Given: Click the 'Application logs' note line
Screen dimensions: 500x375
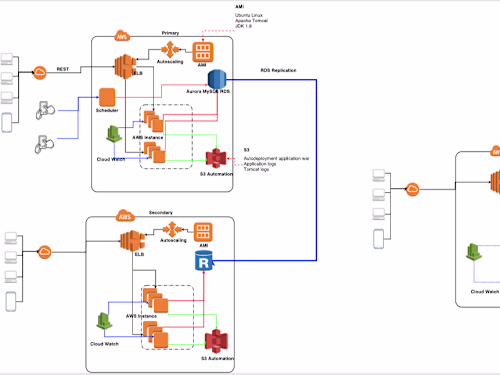Looking at the screenshot, I should (x=260, y=164).
